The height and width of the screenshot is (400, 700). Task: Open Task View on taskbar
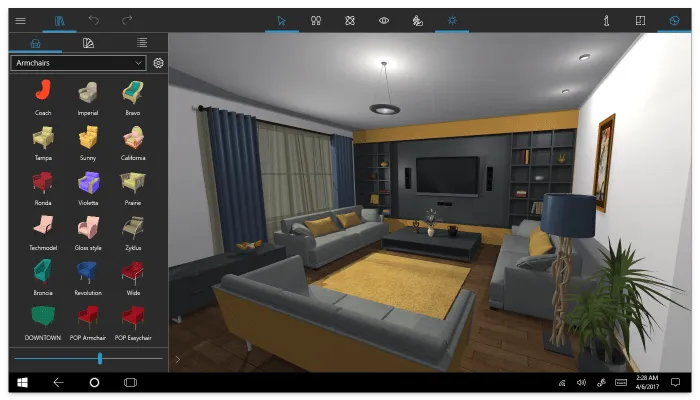point(130,383)
